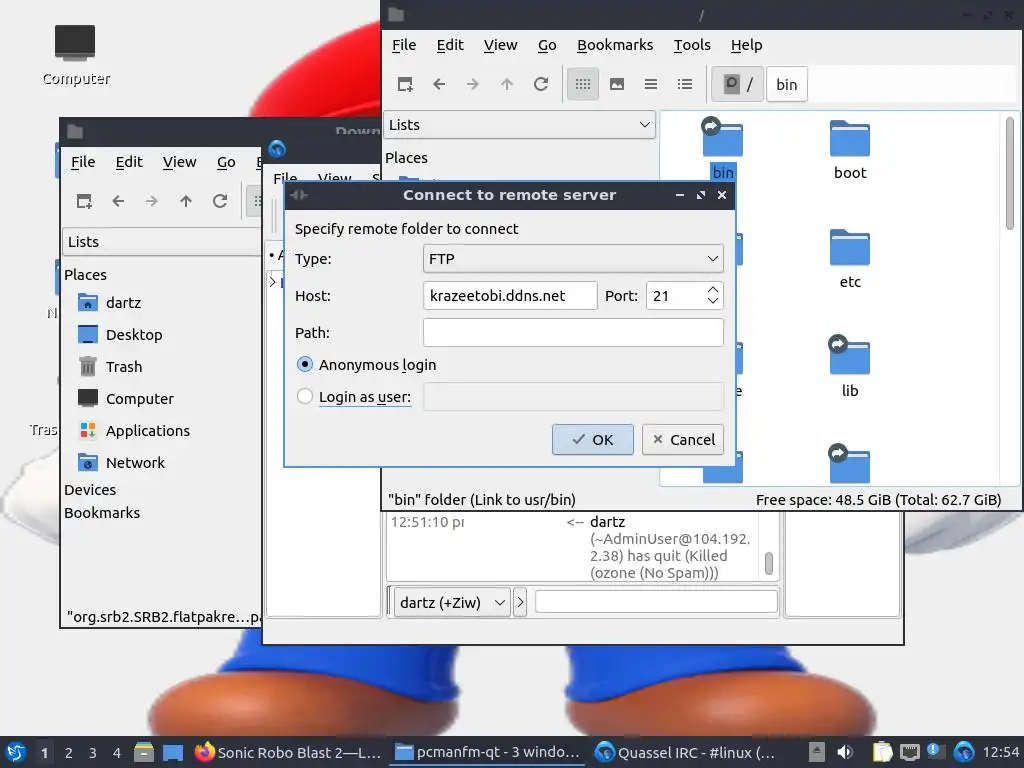Click New Tab icon in root folder window

pos(405,84)
